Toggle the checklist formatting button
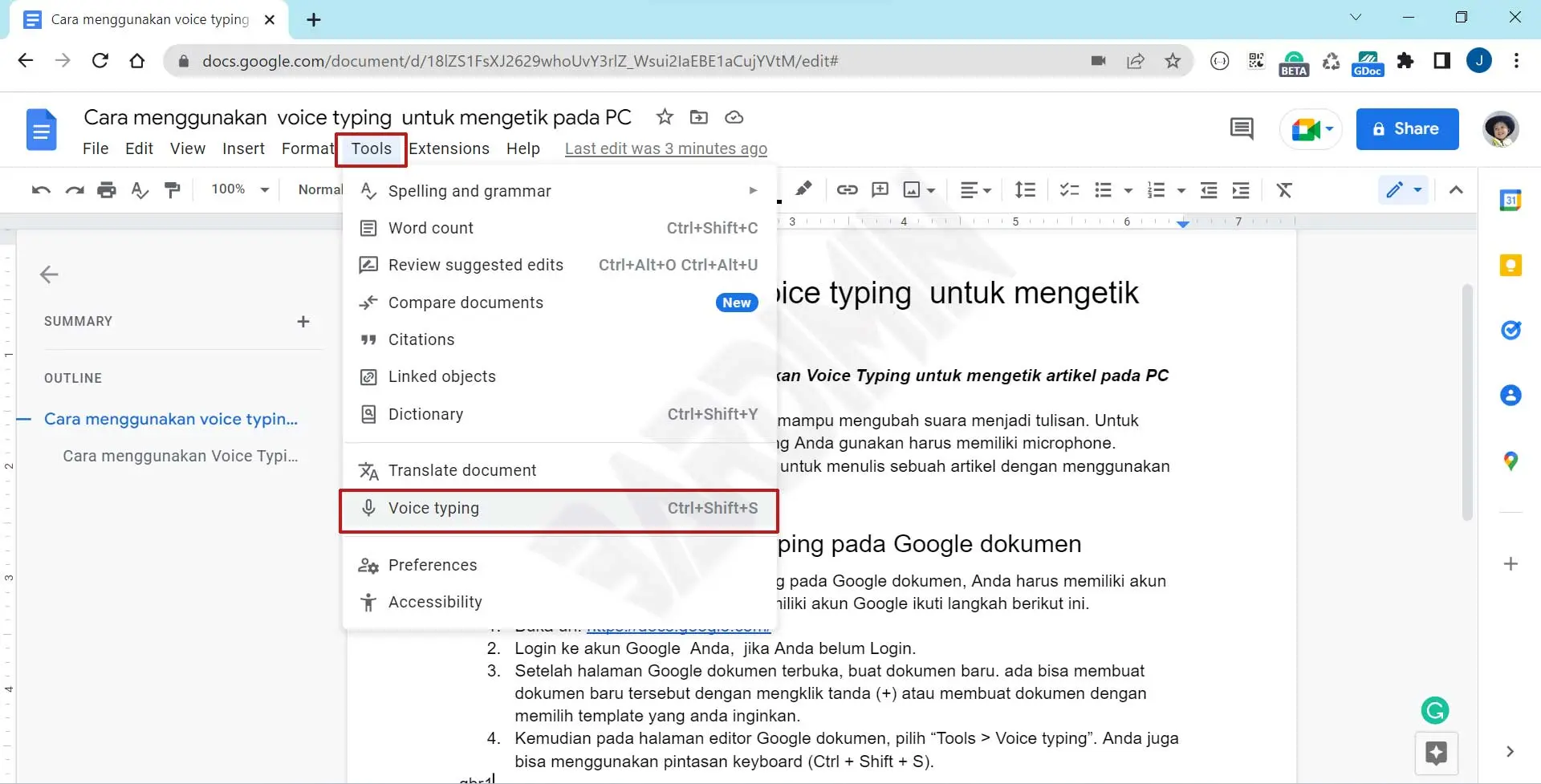Screen dimensions: 1541x784 pyautogui.click(x=1068, y=190)
